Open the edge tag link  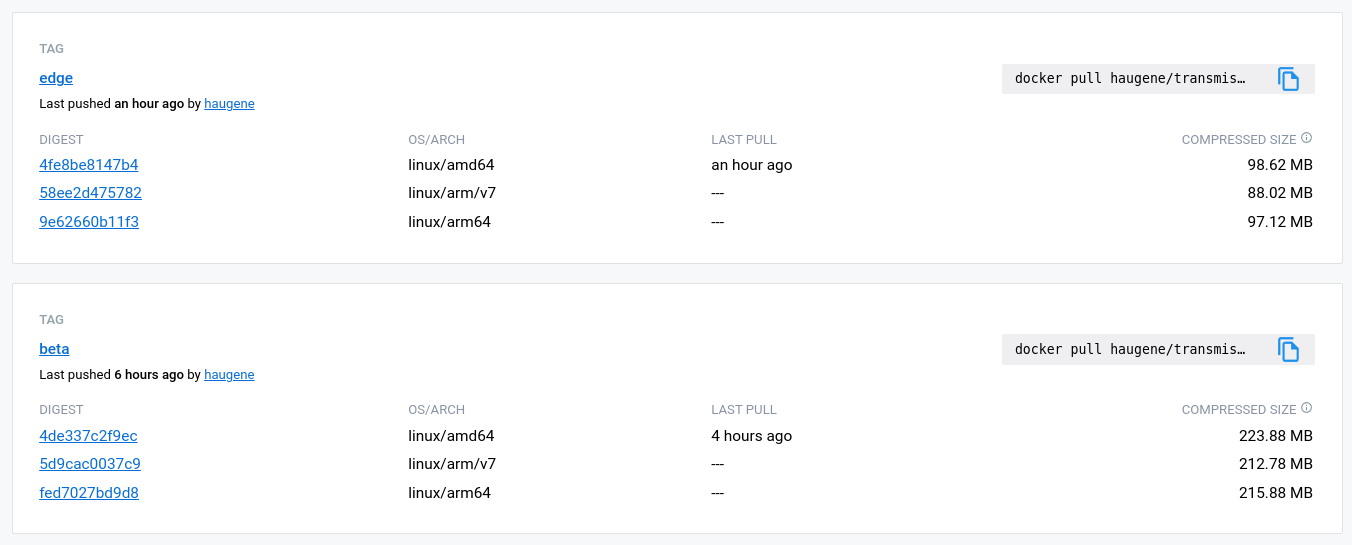(x=56, y=78)
